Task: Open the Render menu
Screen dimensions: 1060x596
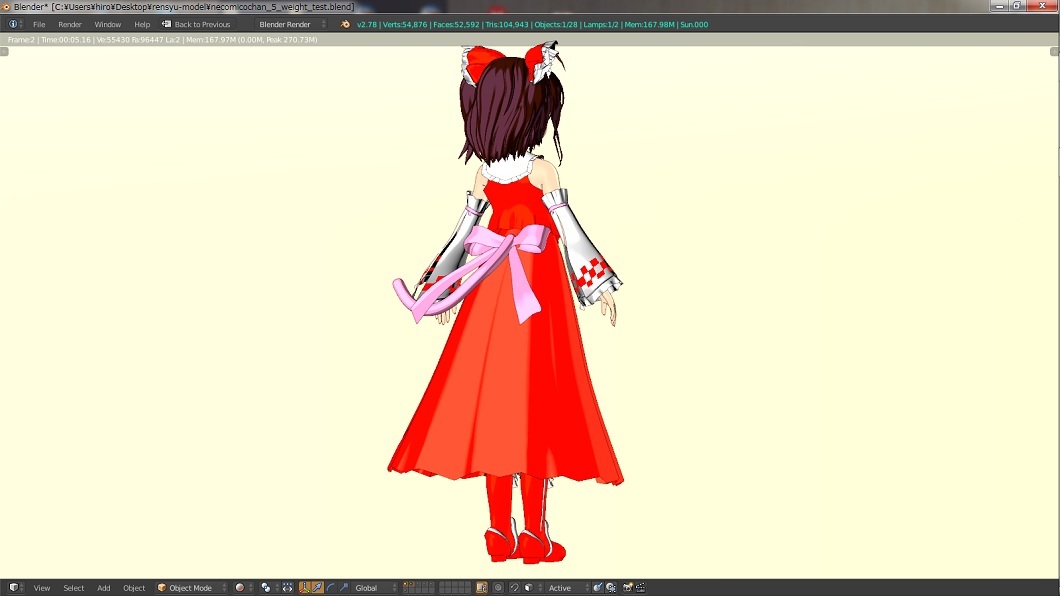Action: coord(70,24)
